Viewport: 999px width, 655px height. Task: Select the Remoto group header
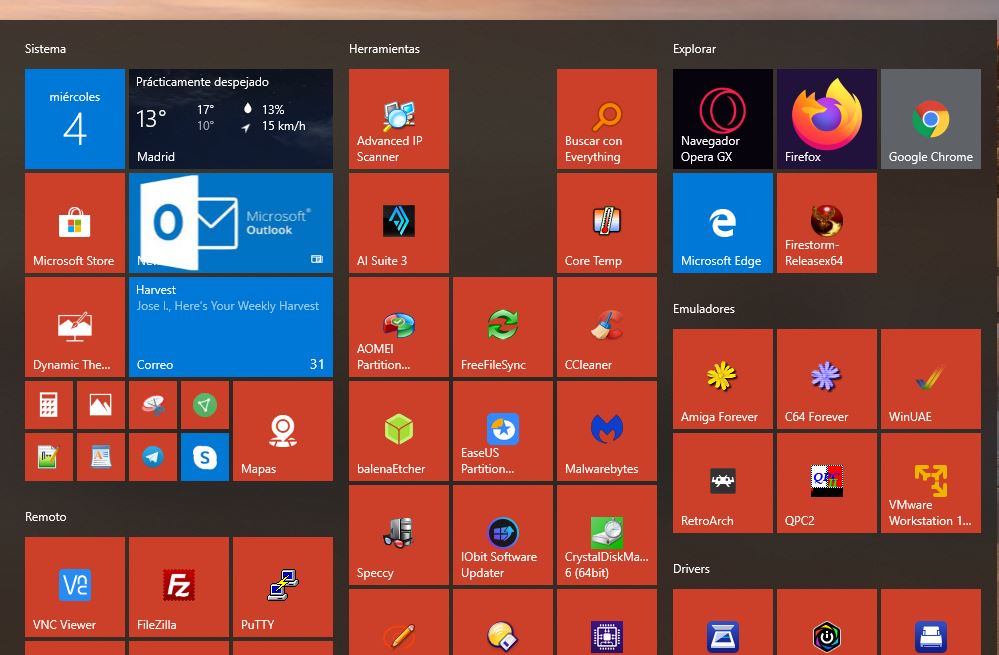point(45,517)
